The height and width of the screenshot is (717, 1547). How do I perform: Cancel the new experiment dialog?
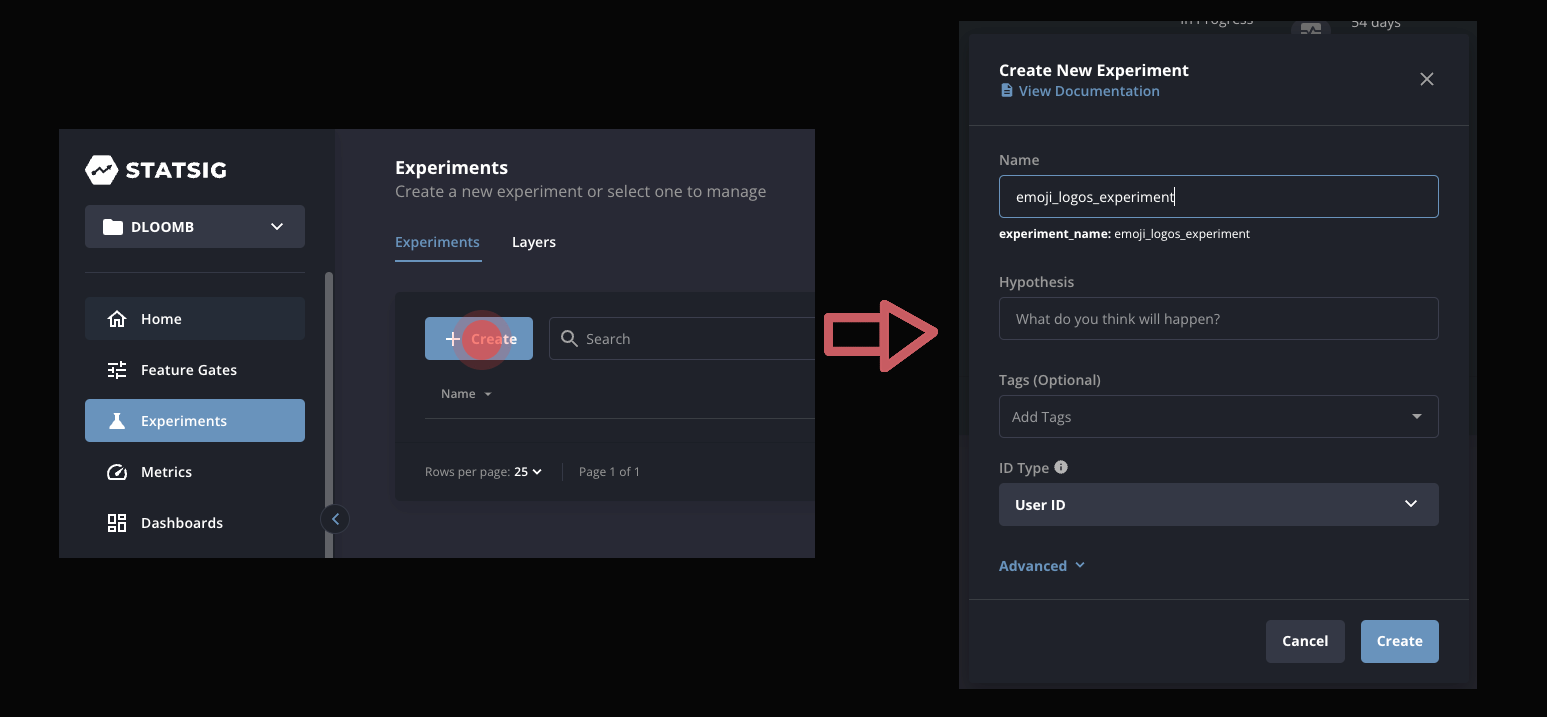[x=1305, y=642]
